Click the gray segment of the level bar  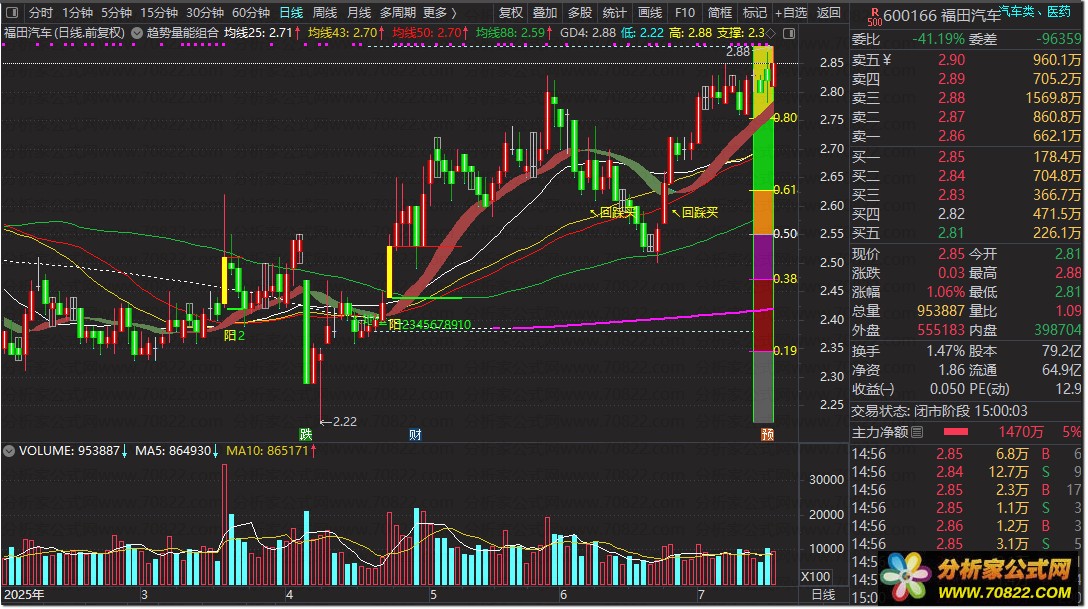763,386
